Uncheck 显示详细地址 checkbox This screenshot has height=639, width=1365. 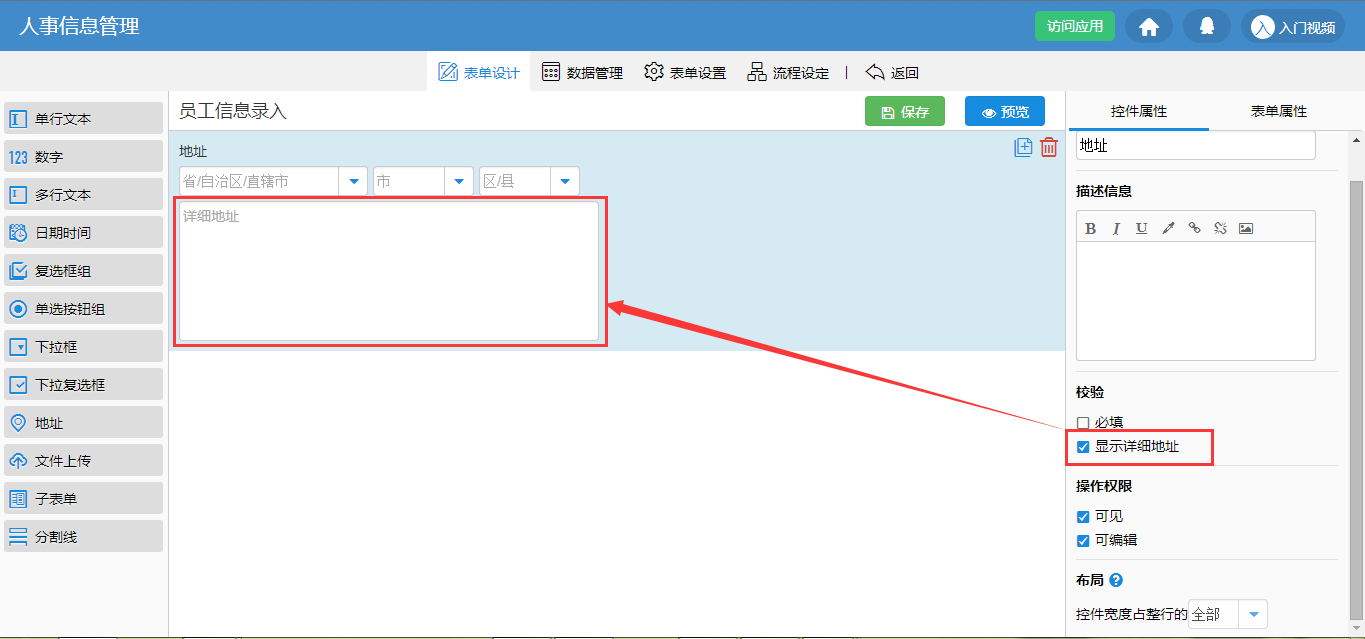coord(1083,447)
